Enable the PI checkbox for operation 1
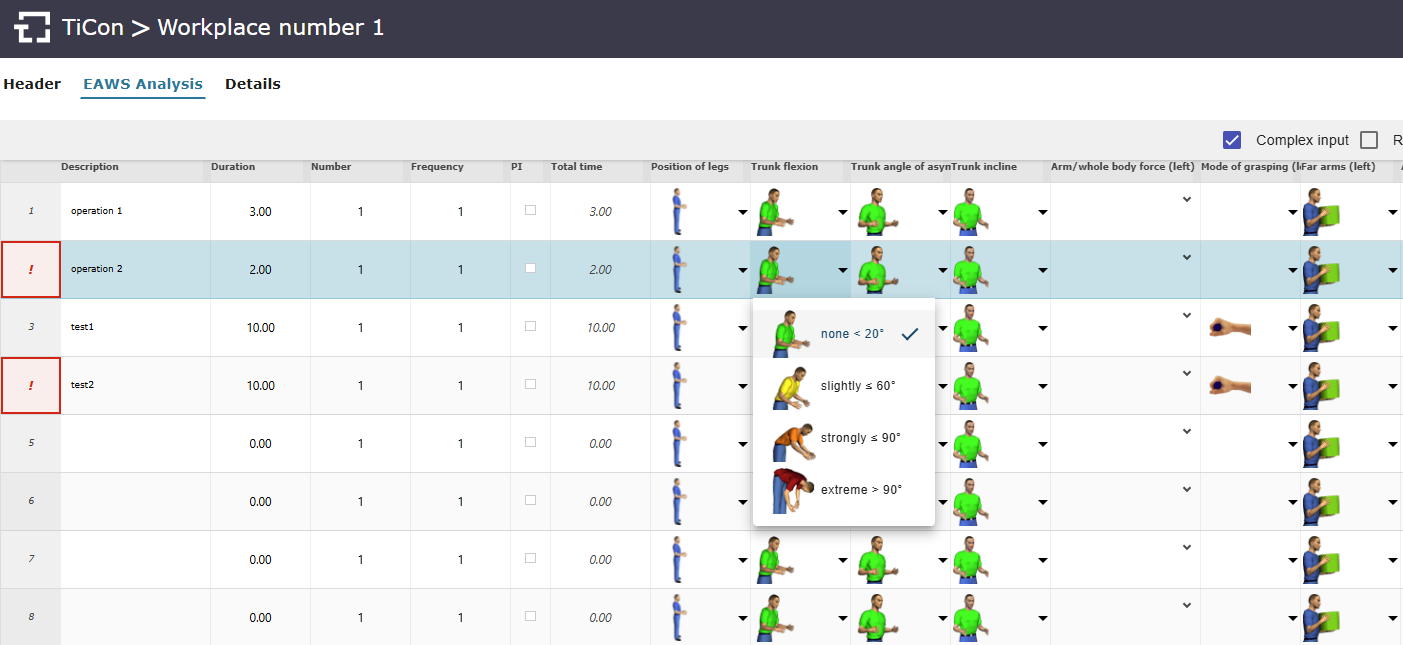1403x645 pixels. [x=530, y=210]
